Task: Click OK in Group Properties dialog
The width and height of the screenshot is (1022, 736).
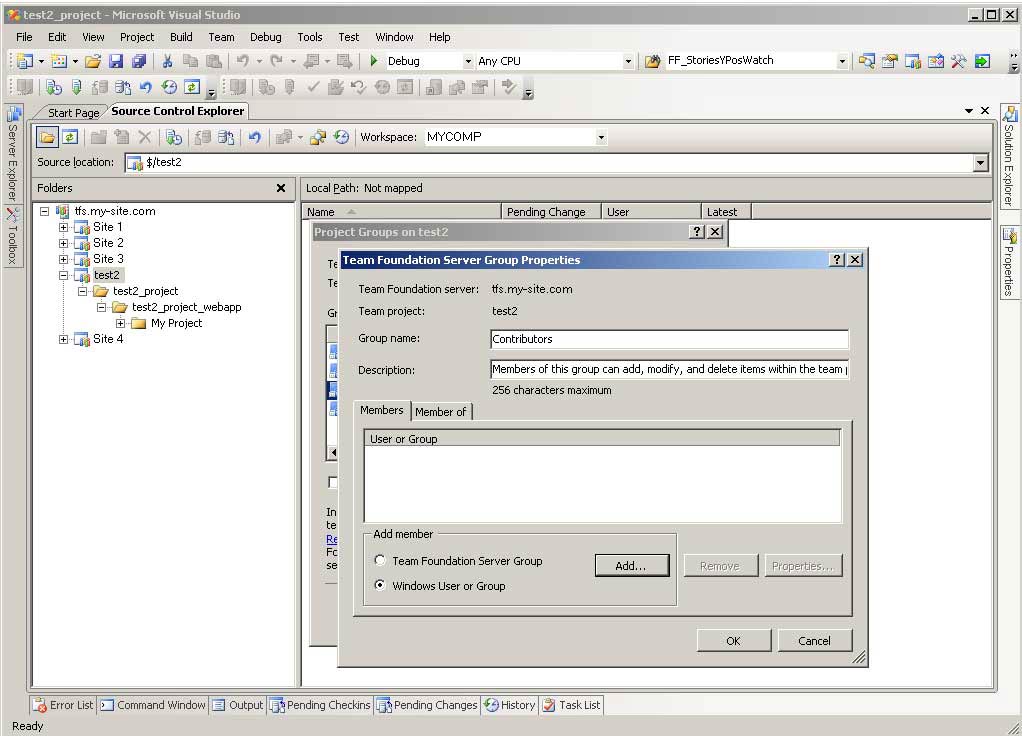Action: point(733,641)
